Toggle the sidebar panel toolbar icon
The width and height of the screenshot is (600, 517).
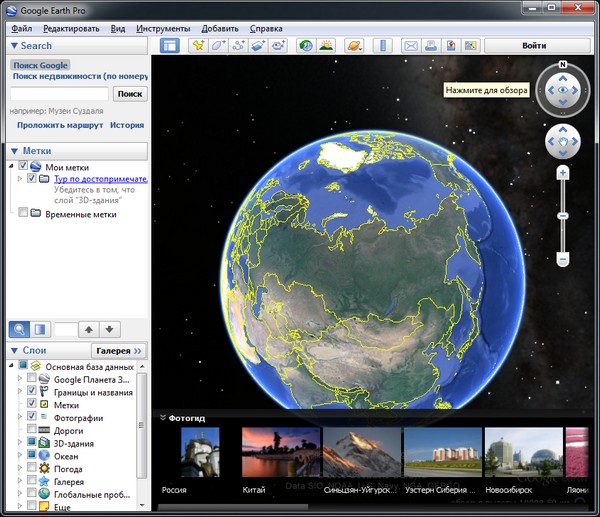(170, 46)
